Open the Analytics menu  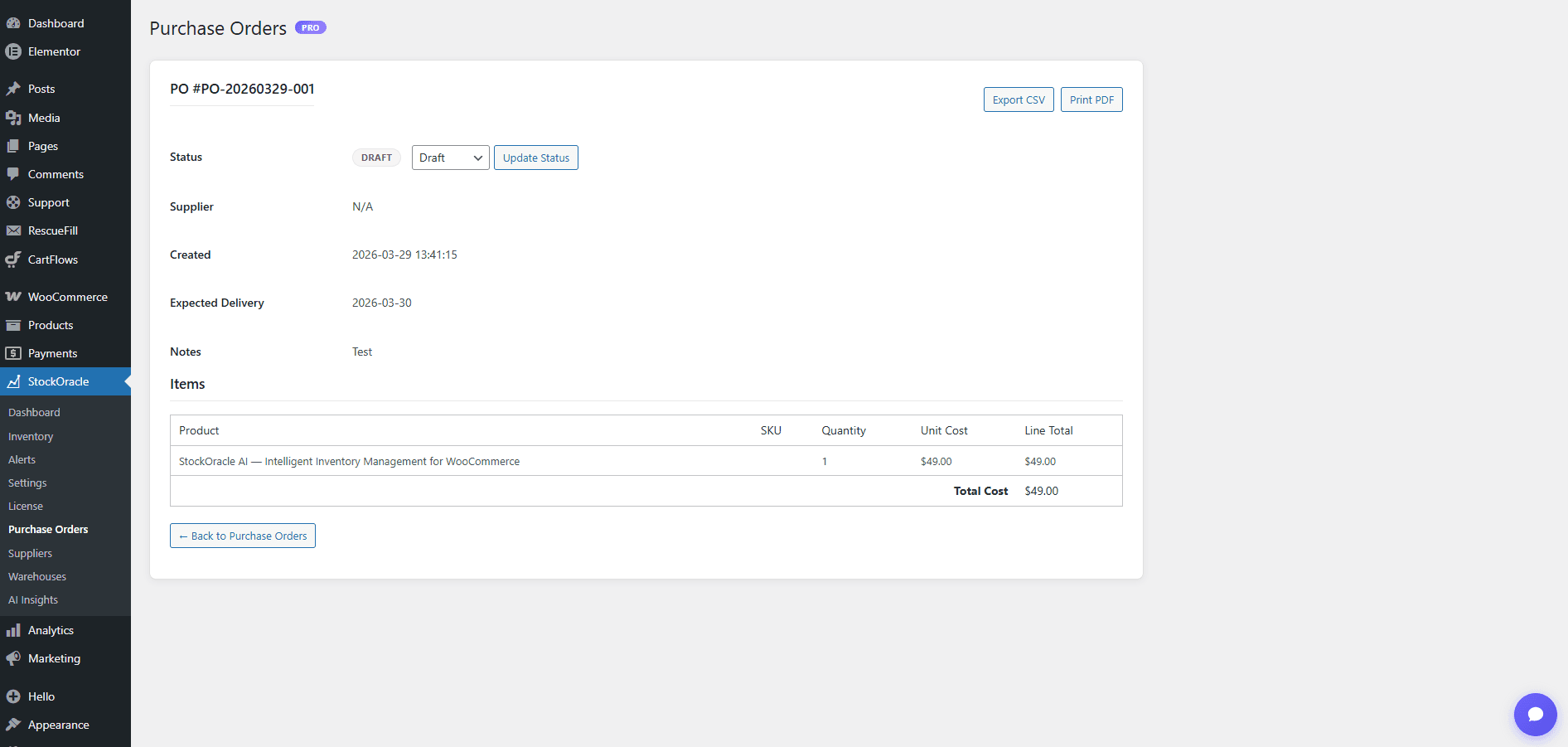click(51, 630)
